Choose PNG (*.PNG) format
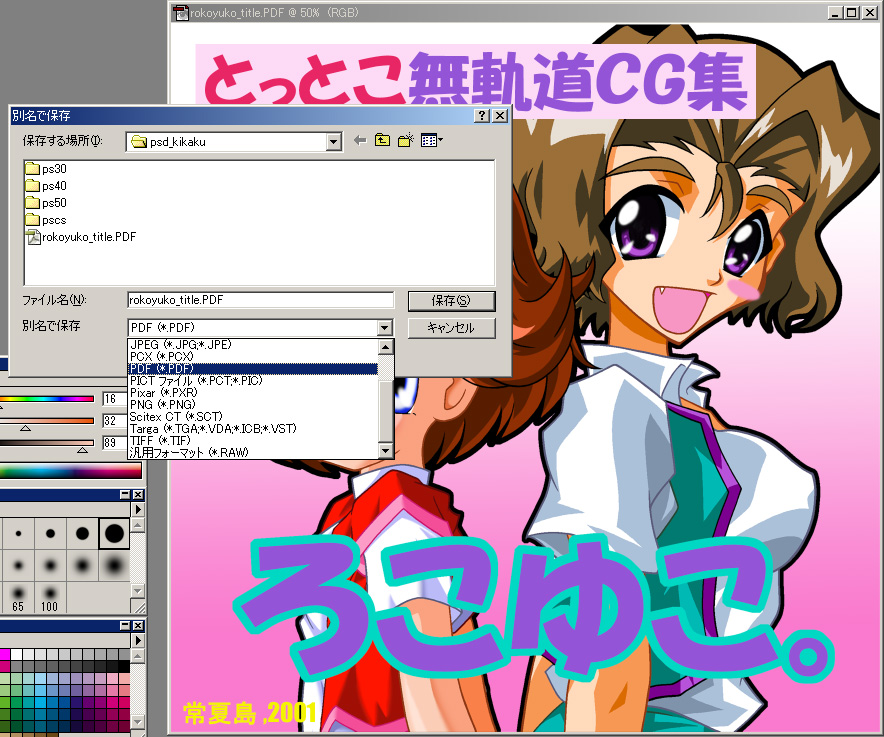Image resolution: width=884 pixels, height=737 pixels. click(x=253, y=404)
